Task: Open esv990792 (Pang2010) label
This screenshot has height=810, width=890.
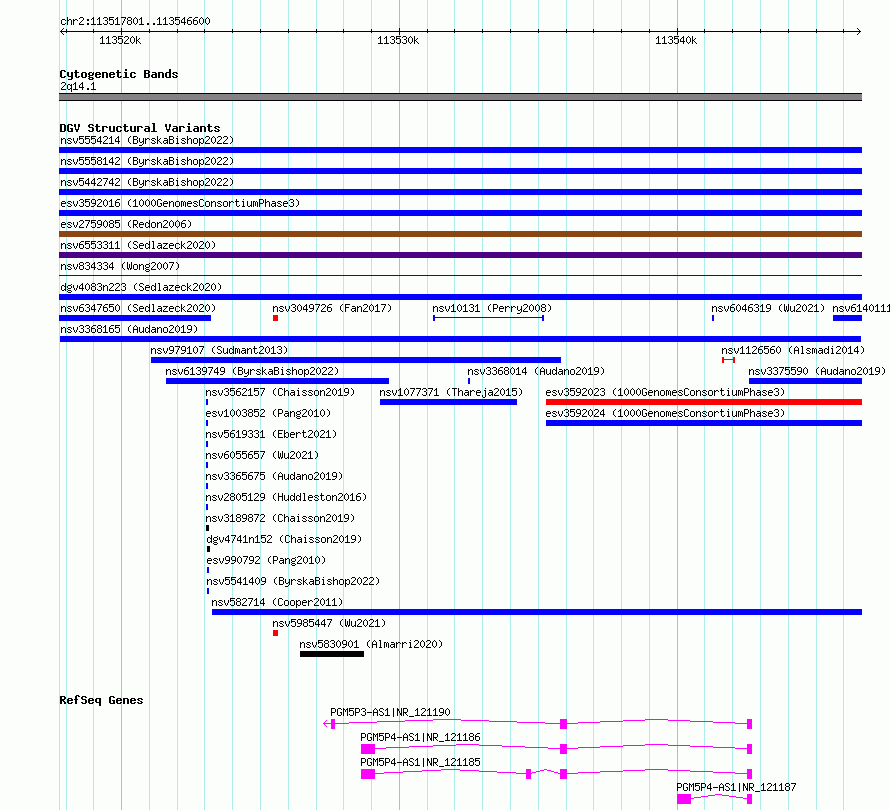Action: pyautogui.click(x=266, y=560)
